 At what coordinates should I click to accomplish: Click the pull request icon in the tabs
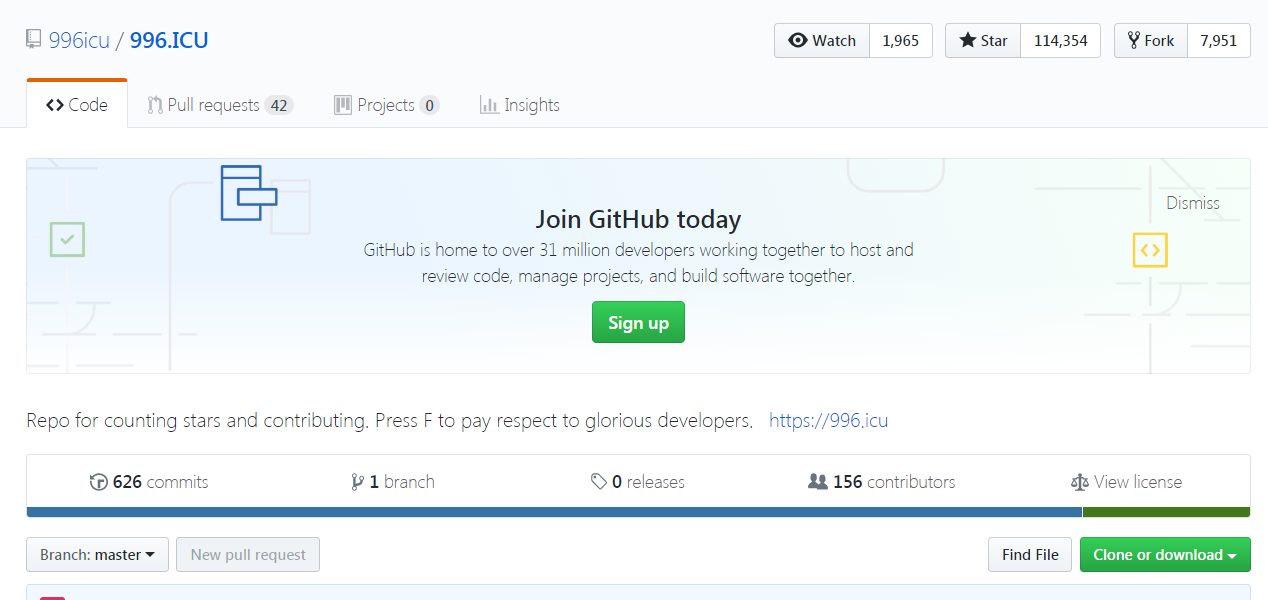[x=155, y=105]
